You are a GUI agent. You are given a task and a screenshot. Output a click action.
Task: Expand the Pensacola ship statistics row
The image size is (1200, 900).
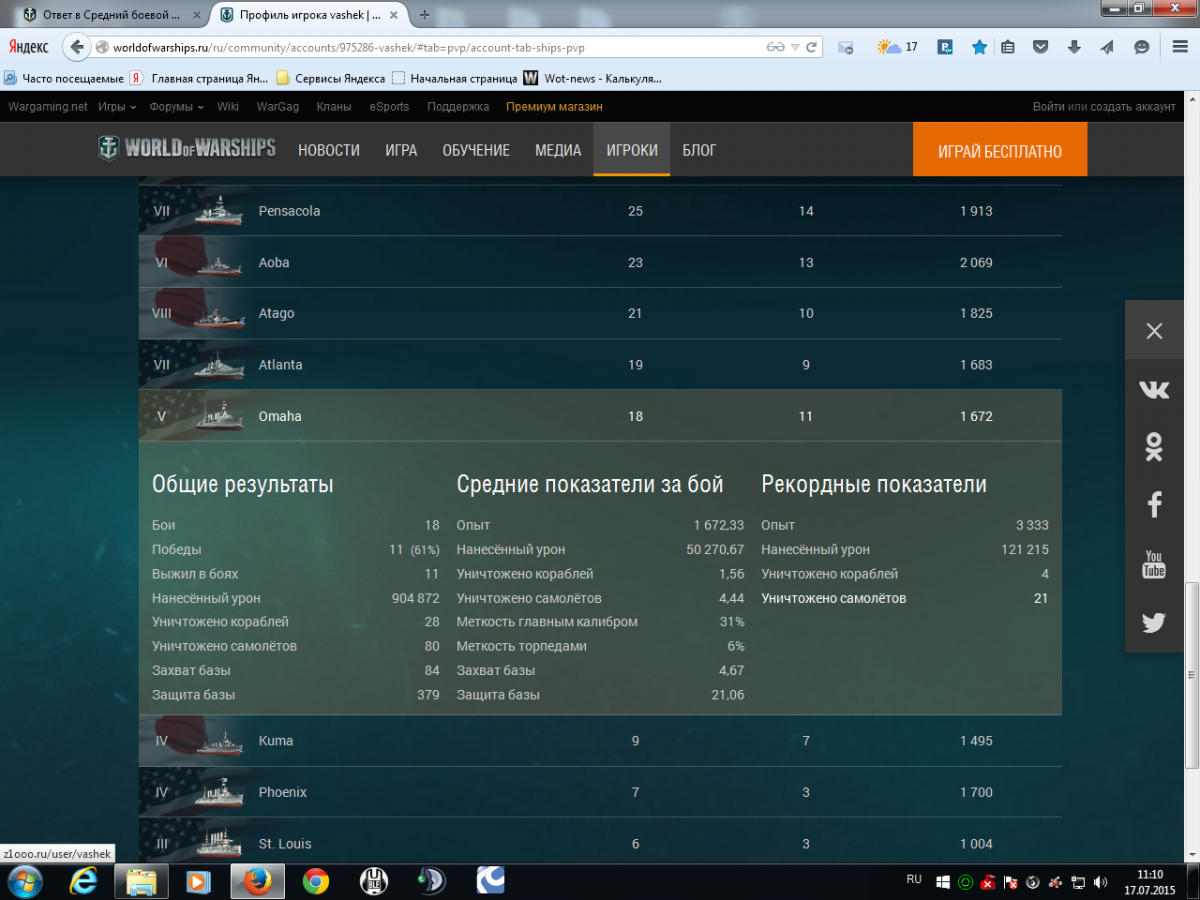coord(600,211)
